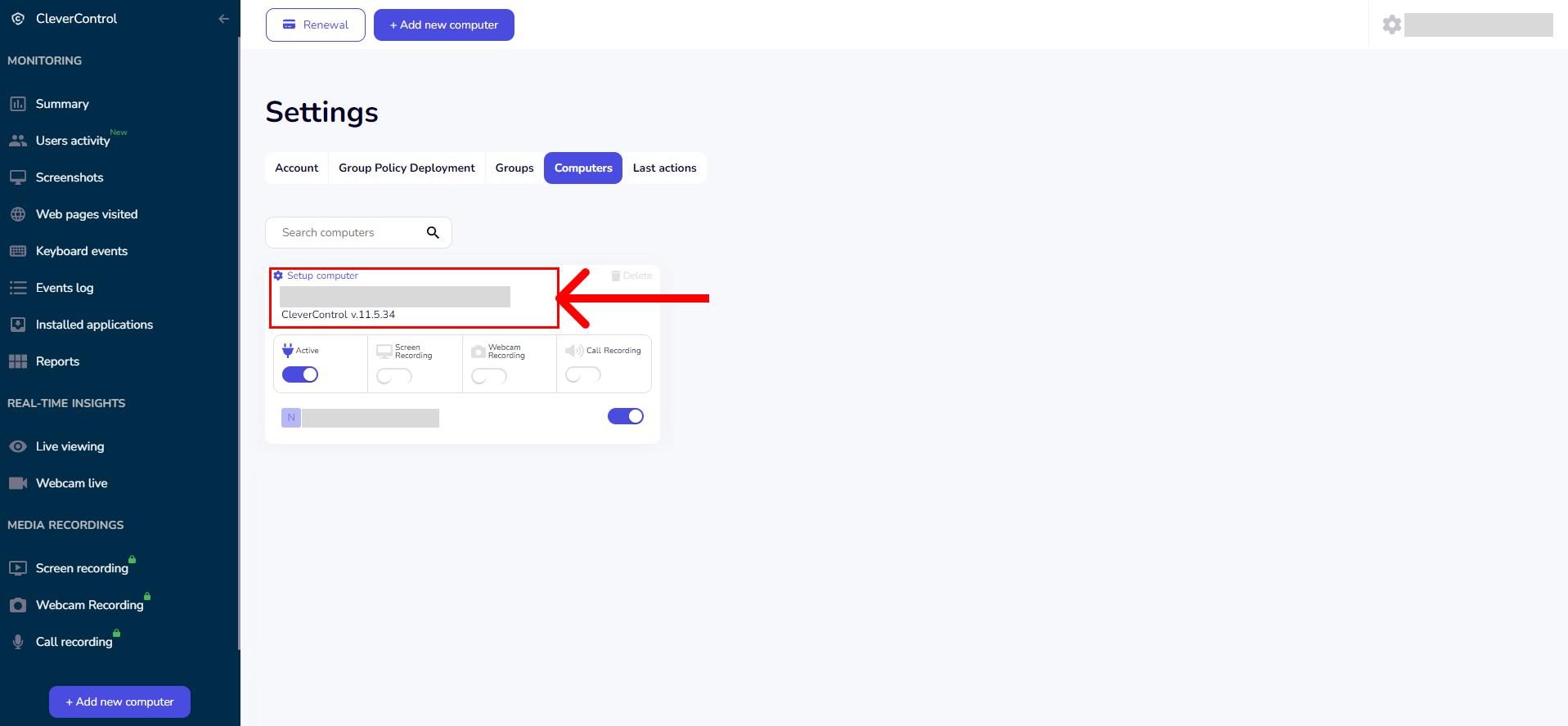Click the Keyboard events keyboard icon
This screenshot has height=726, width=1568.
(x=18, y=251)
